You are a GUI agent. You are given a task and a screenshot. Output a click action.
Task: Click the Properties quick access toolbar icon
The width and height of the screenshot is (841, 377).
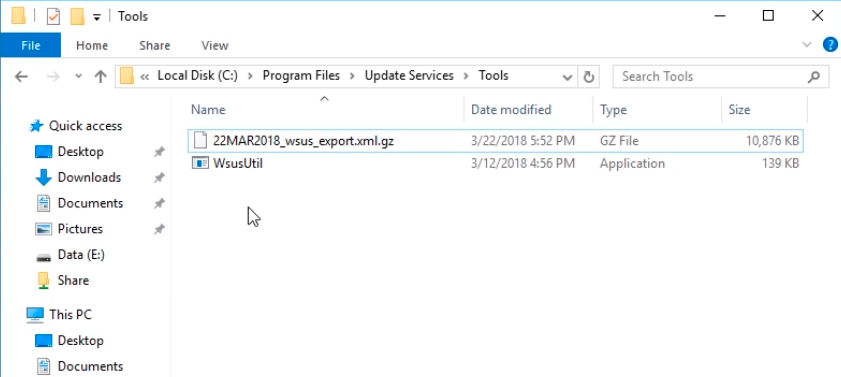(53, 17)
